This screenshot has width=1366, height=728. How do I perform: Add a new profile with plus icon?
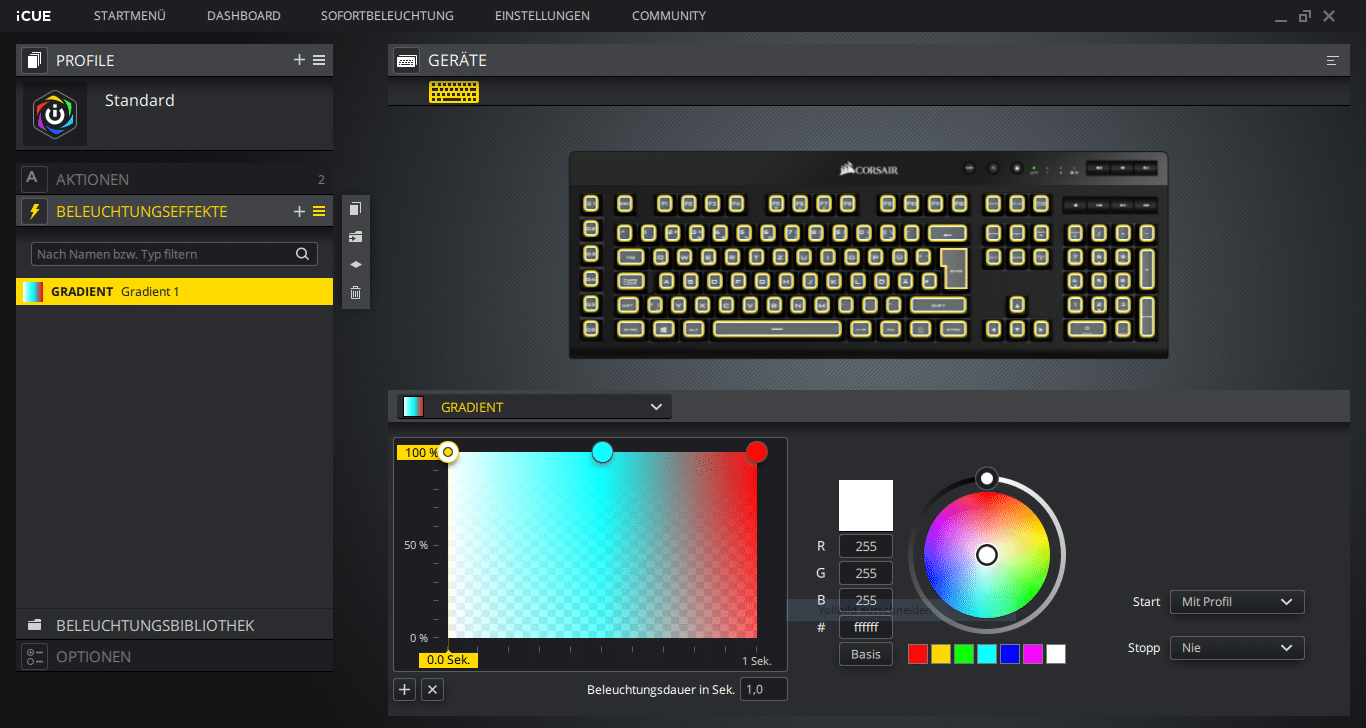299,60
